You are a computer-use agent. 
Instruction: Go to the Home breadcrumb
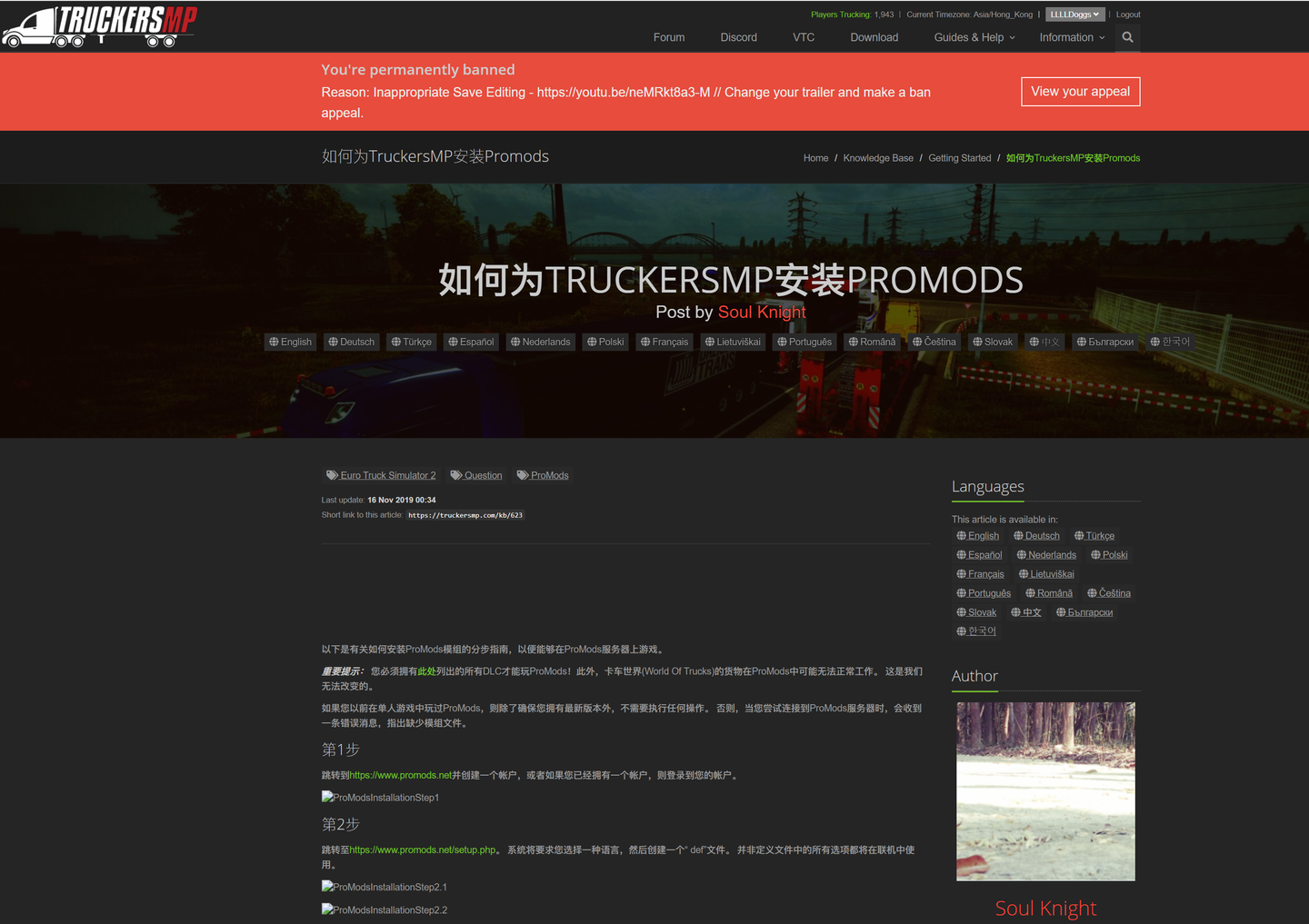point(815,158)
